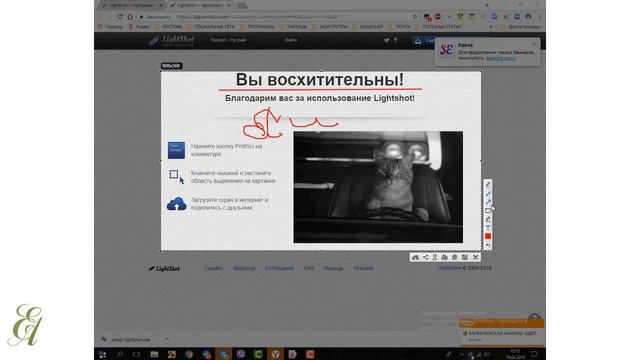This screenshot has width=640, height=360.
Task: Print the Lightshot selection
Action: click(x=444, y=257)
